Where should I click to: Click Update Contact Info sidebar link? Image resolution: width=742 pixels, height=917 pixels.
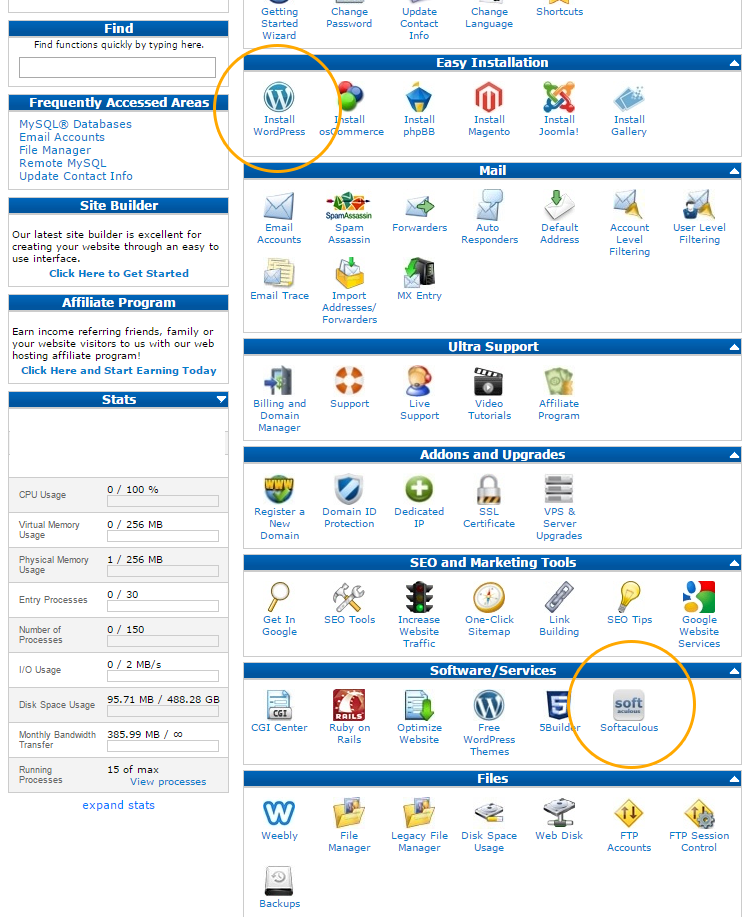(x=76, y=176)
